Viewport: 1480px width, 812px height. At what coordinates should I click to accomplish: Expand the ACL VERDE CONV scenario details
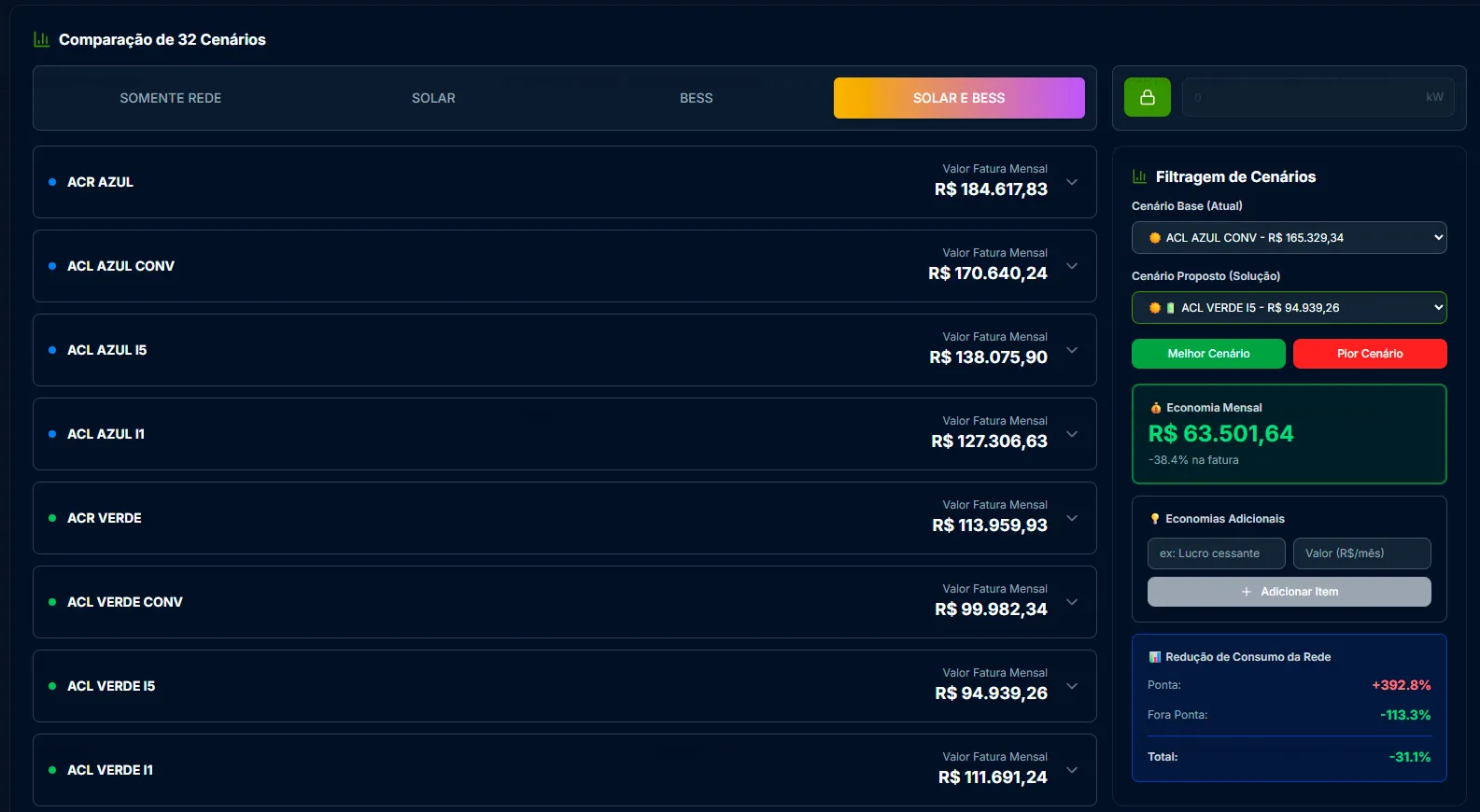(x=1072, y=602)
